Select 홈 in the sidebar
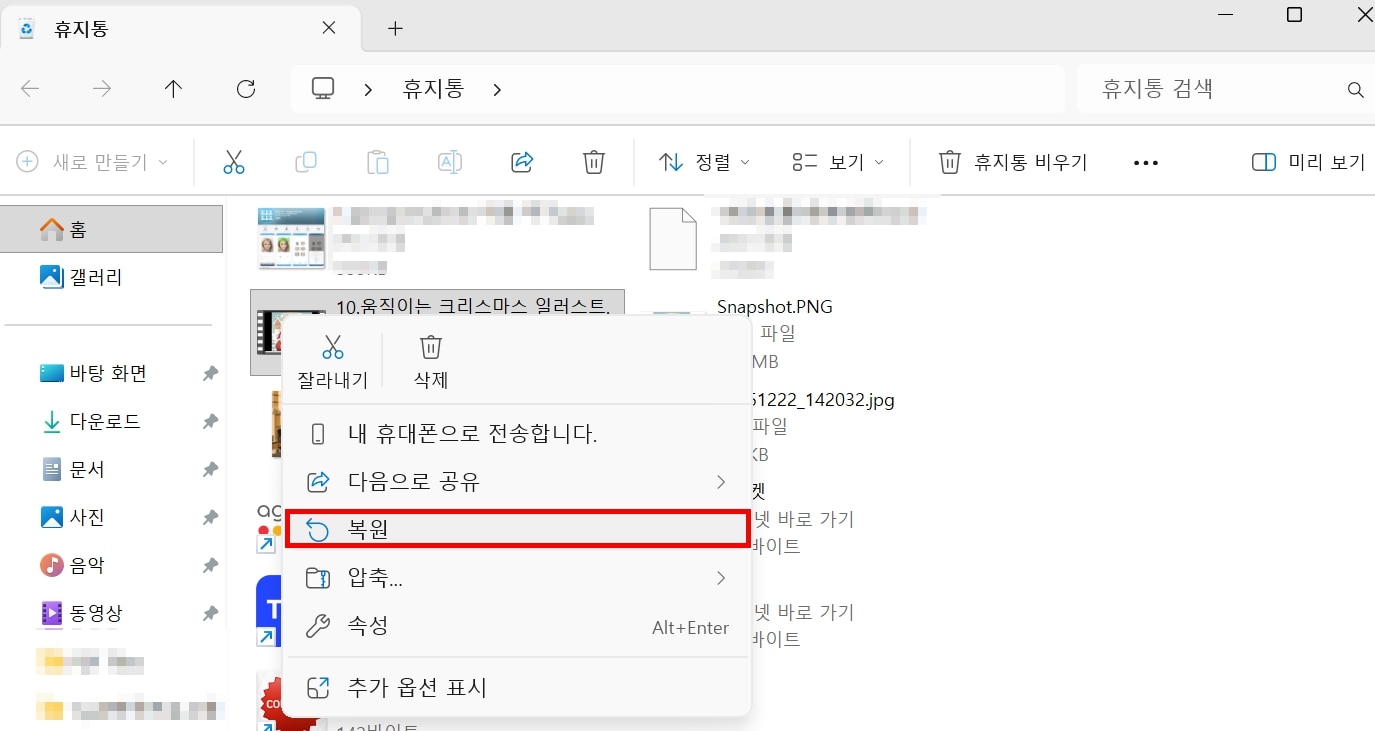This screenshot has width=1375, height=731. 111,229
